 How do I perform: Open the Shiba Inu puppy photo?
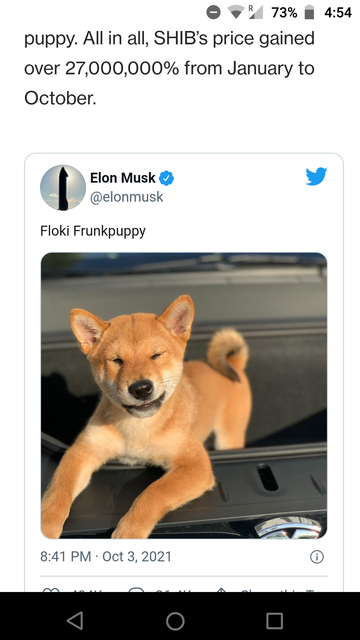click(184, 396)
